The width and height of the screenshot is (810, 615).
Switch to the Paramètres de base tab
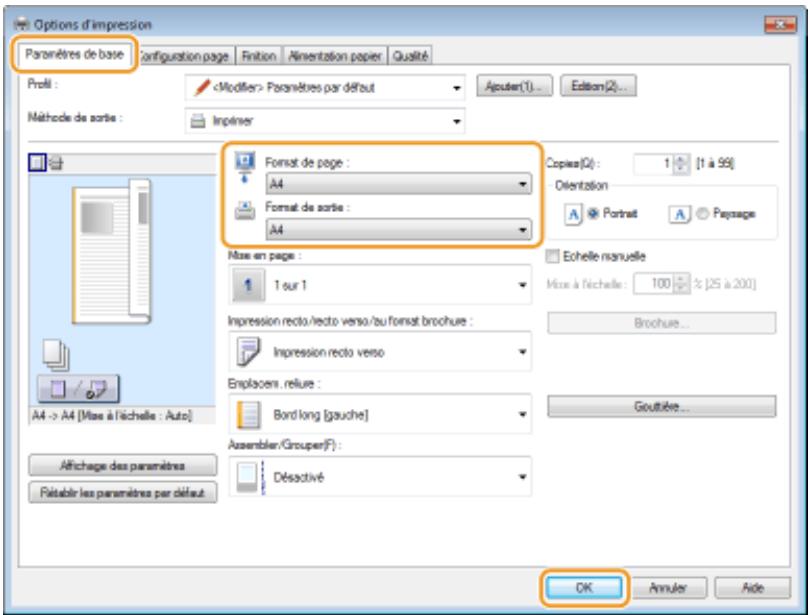point(74,54)
